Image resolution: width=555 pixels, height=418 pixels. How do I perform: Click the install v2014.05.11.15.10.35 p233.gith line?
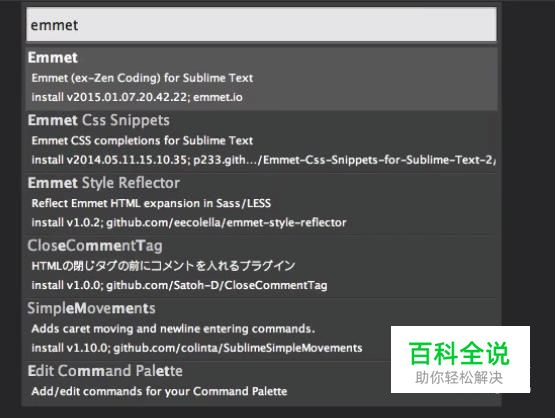pos(263,160)
